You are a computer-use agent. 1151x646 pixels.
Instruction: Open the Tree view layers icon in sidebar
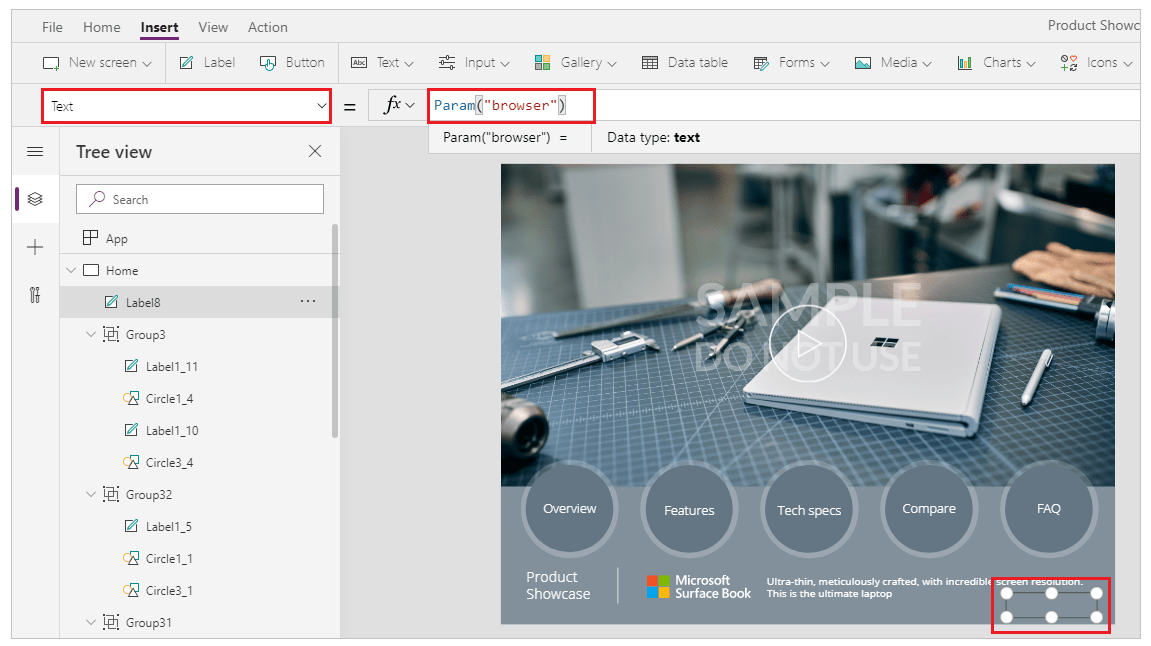click(35, 198)
